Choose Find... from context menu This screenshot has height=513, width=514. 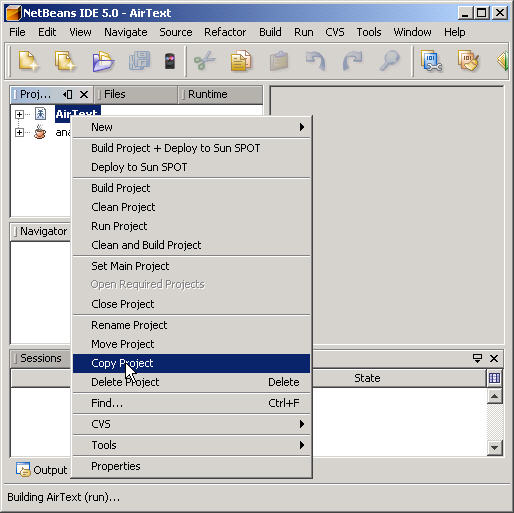click(192, 403)
